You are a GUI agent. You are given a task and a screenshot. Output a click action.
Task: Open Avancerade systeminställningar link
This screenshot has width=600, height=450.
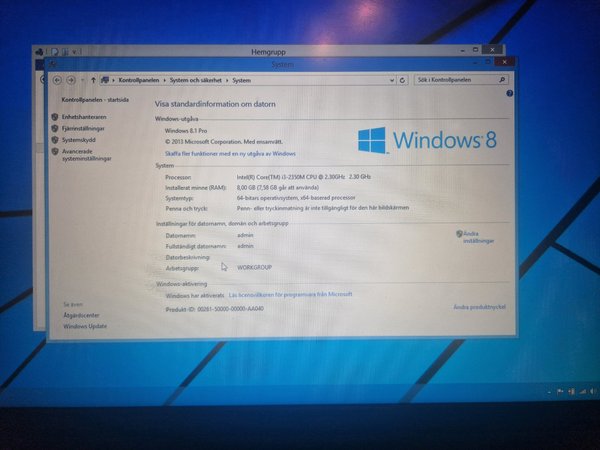click(x=86, y=154)
